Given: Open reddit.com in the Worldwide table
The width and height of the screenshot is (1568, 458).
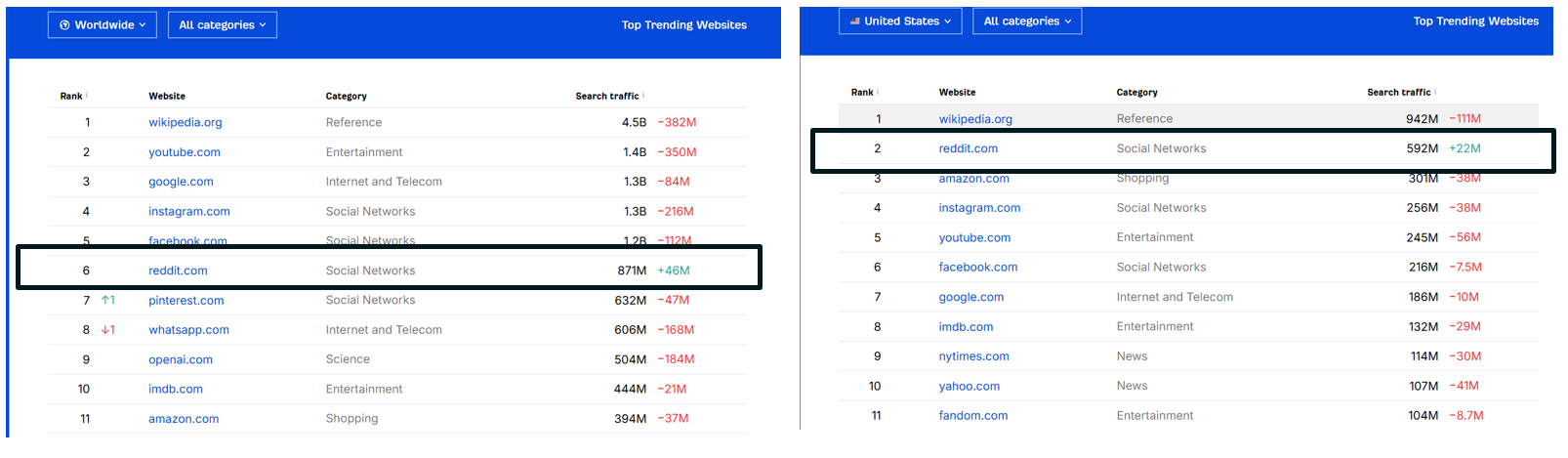Looking at the screenshot, I should [178, 271].
